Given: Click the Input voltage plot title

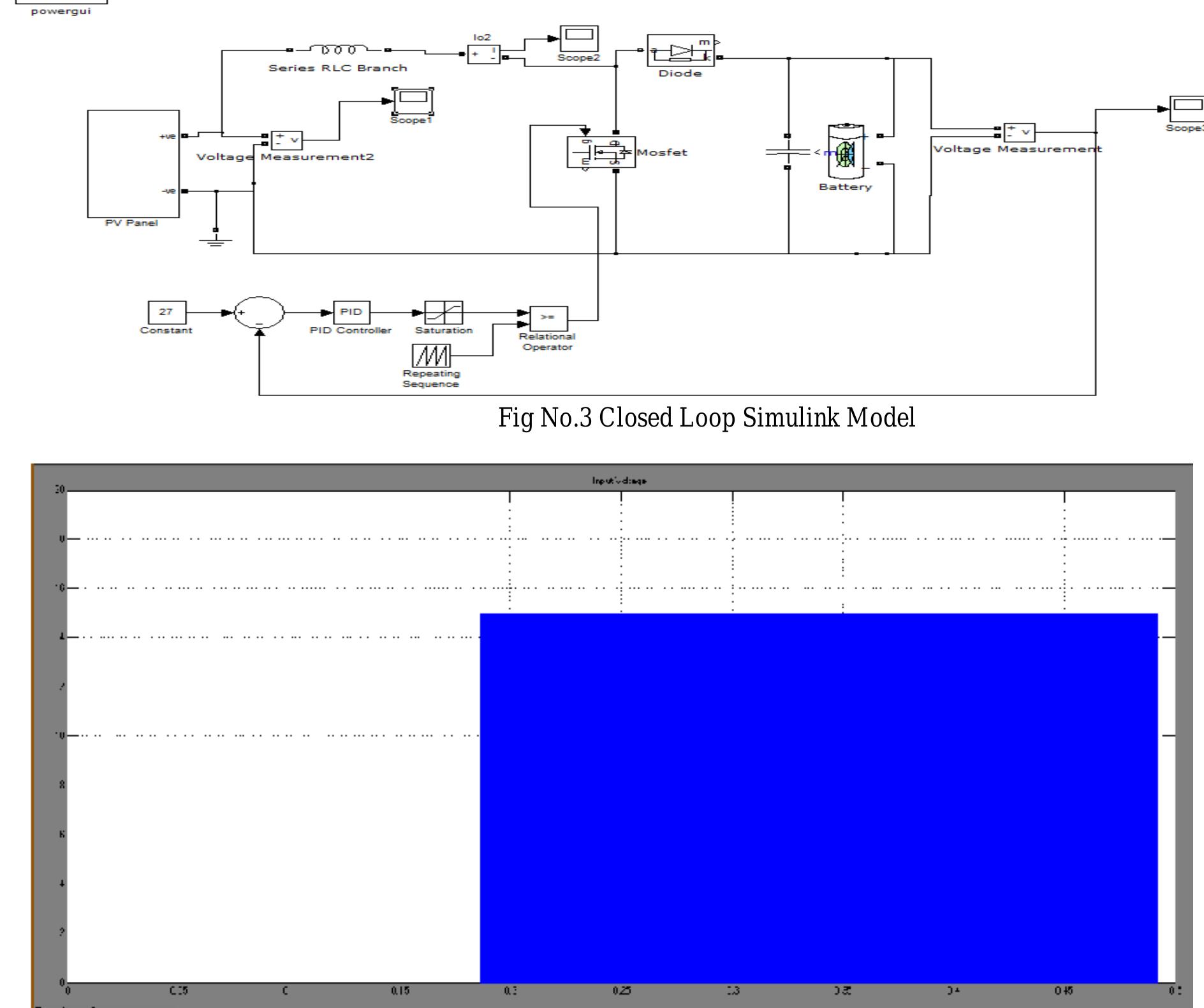Looking at the screenshot, I should pyautogui.click(x=619, y=479).
